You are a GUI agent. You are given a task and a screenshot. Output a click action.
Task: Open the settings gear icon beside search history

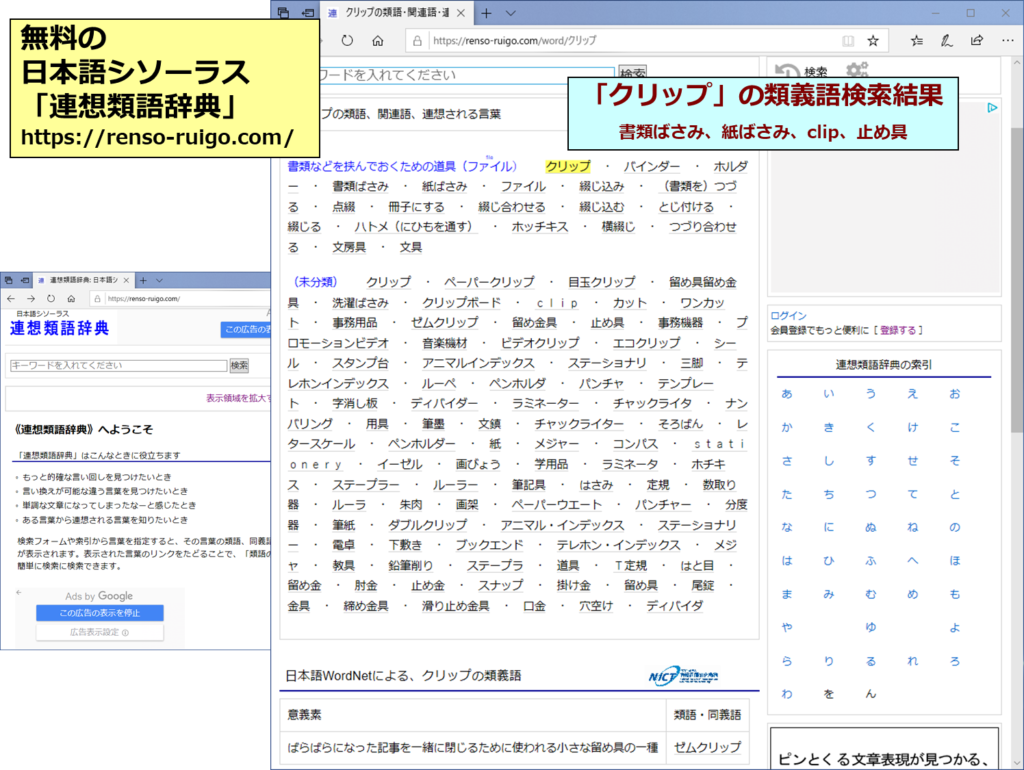856,72
